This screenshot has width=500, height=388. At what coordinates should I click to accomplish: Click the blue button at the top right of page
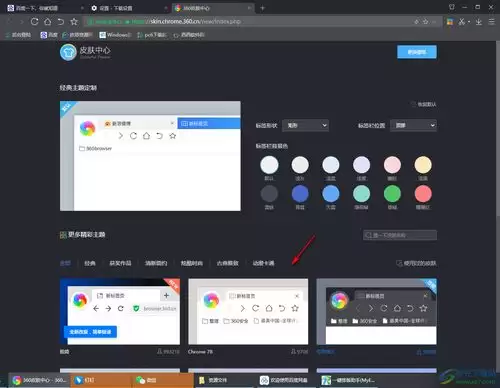click(x=417, y=52)
